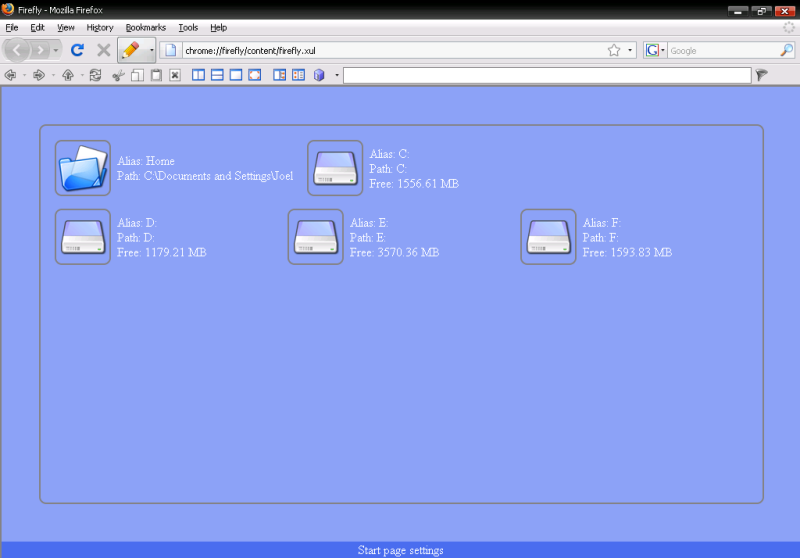Click the 'Alias: Home' label
This screenshot has width=800, height=558.
[x=146, y=161]
